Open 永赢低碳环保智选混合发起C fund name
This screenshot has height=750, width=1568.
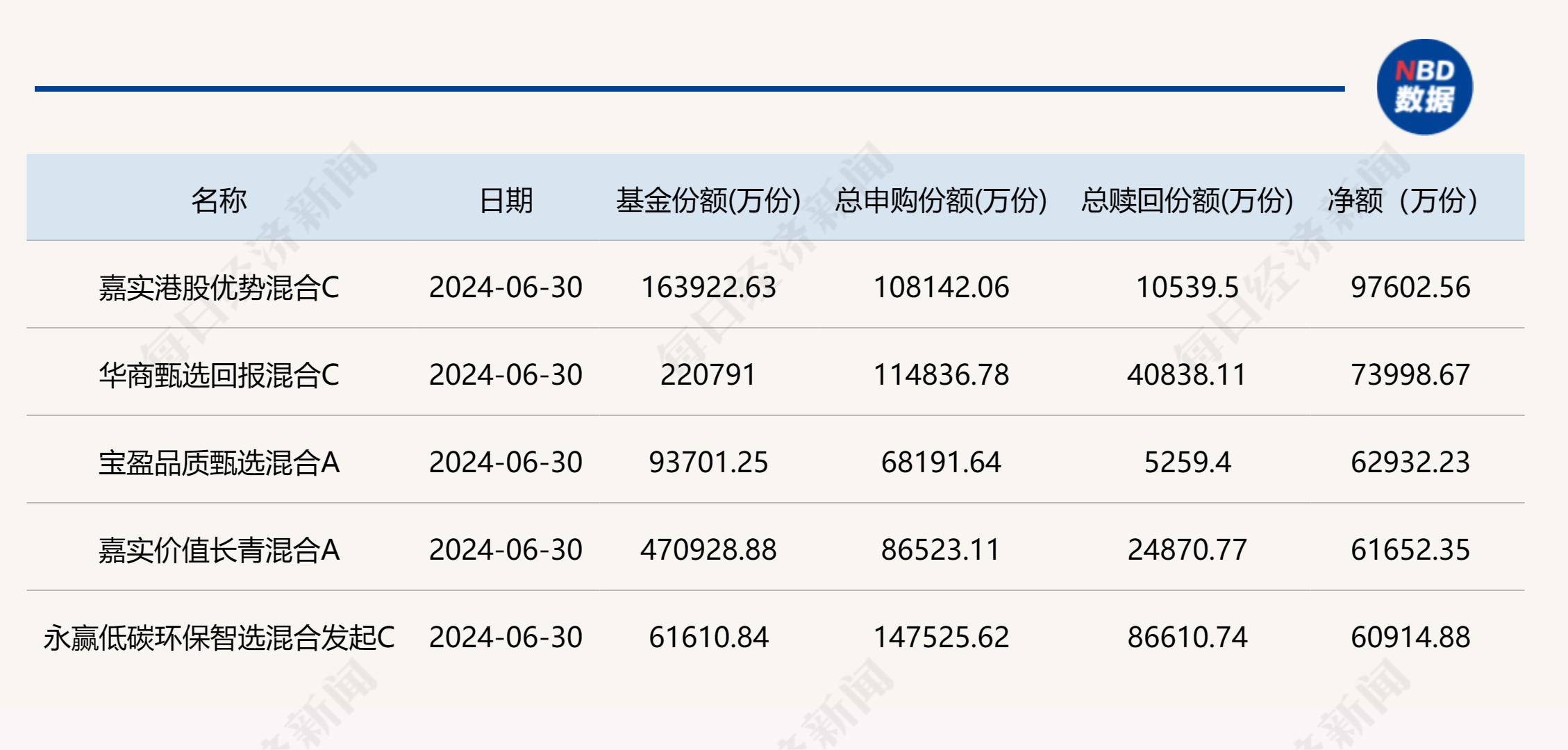(219, 637)
